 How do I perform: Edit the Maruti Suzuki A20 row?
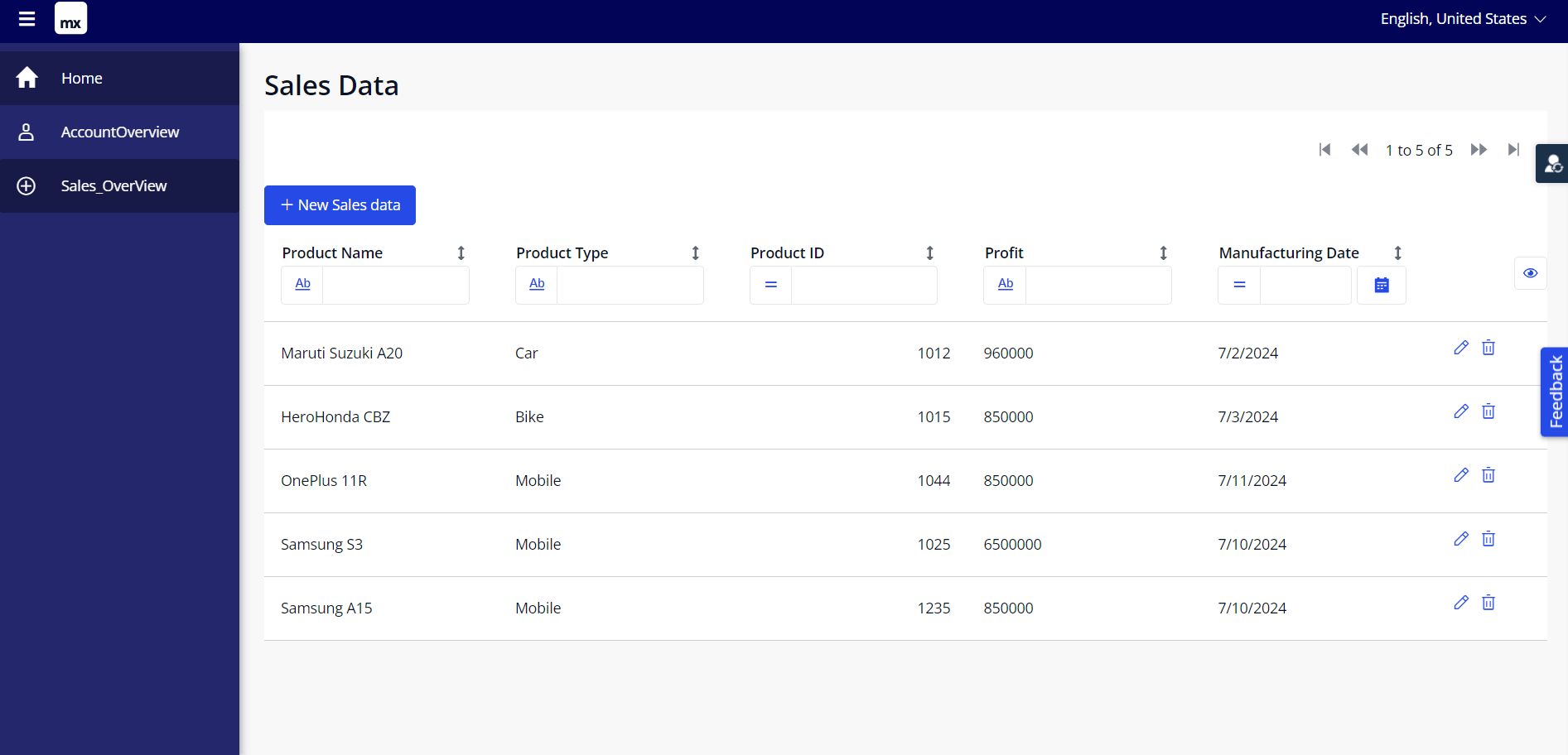coord(1460,348)
